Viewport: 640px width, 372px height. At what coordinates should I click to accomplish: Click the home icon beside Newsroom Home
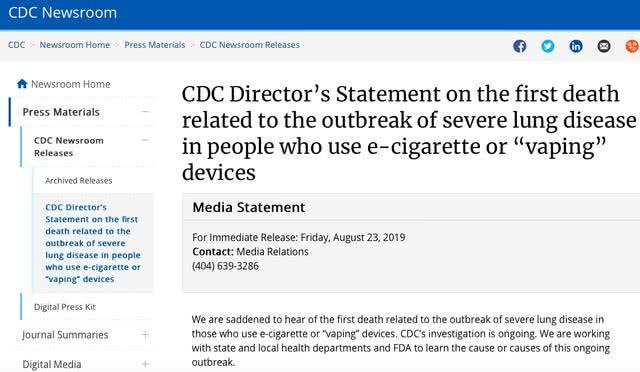pyautogui.click(x=22, y=84)
